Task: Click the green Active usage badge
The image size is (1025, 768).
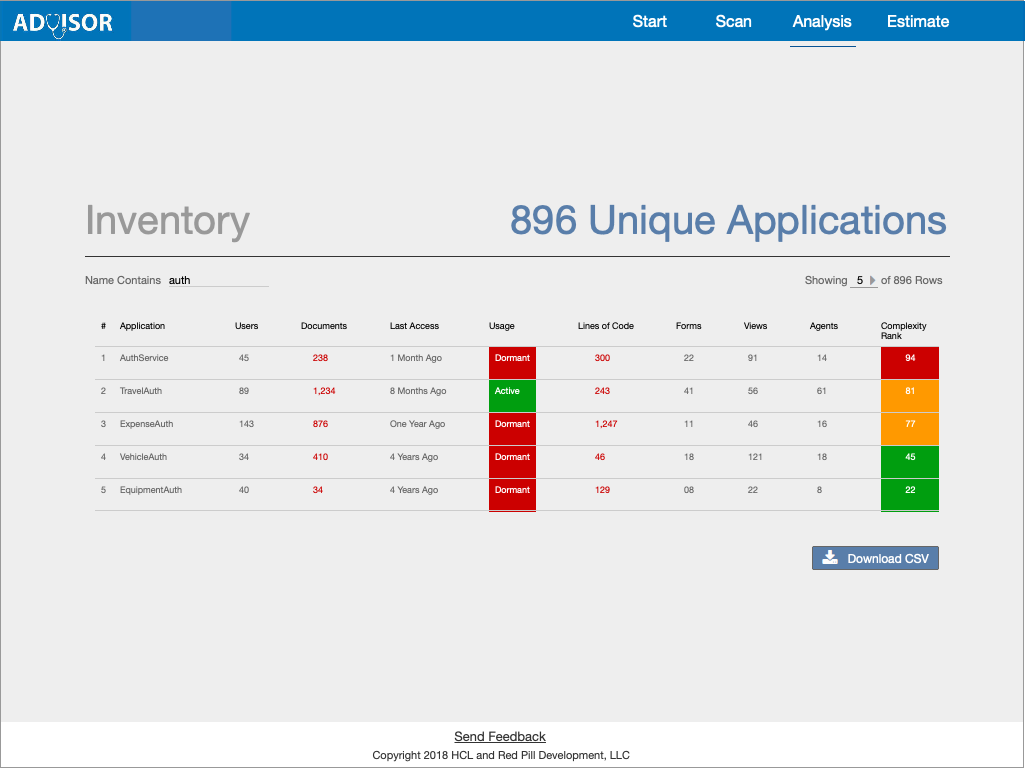Action: (x=512, y=391)
